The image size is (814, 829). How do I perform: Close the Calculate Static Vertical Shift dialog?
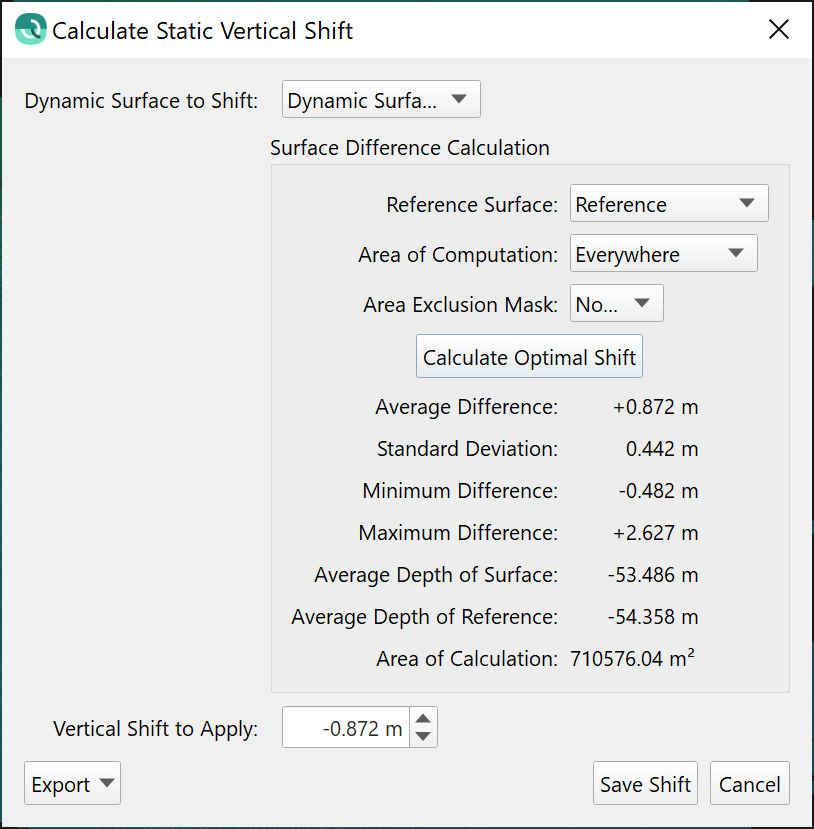(x=779, y=29)
